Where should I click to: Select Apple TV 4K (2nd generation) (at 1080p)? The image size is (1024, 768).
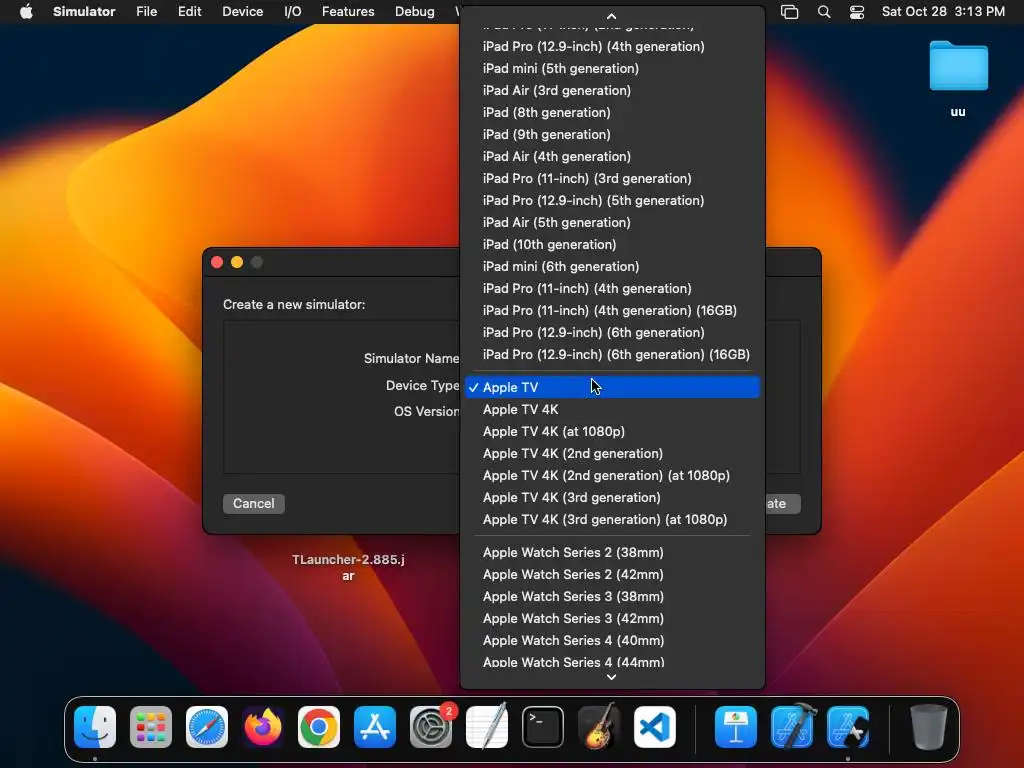coord(612,475)
